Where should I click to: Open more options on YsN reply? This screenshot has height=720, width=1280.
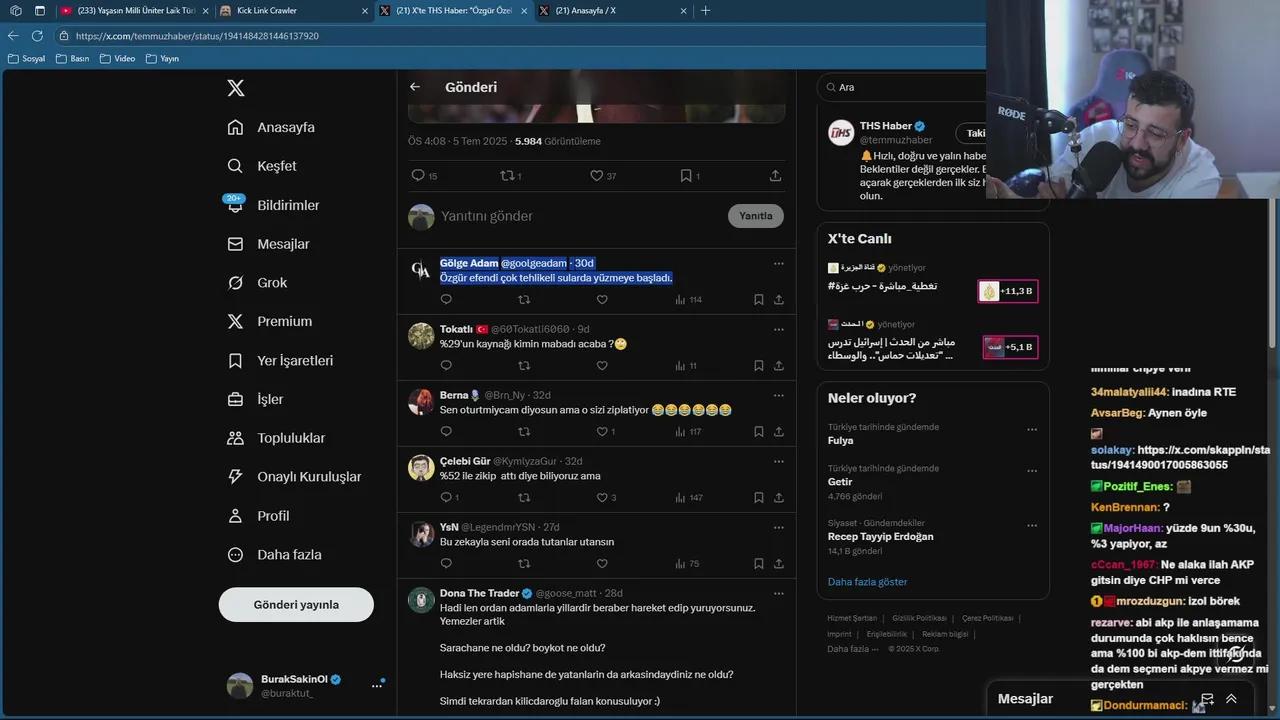click(778, 528)
